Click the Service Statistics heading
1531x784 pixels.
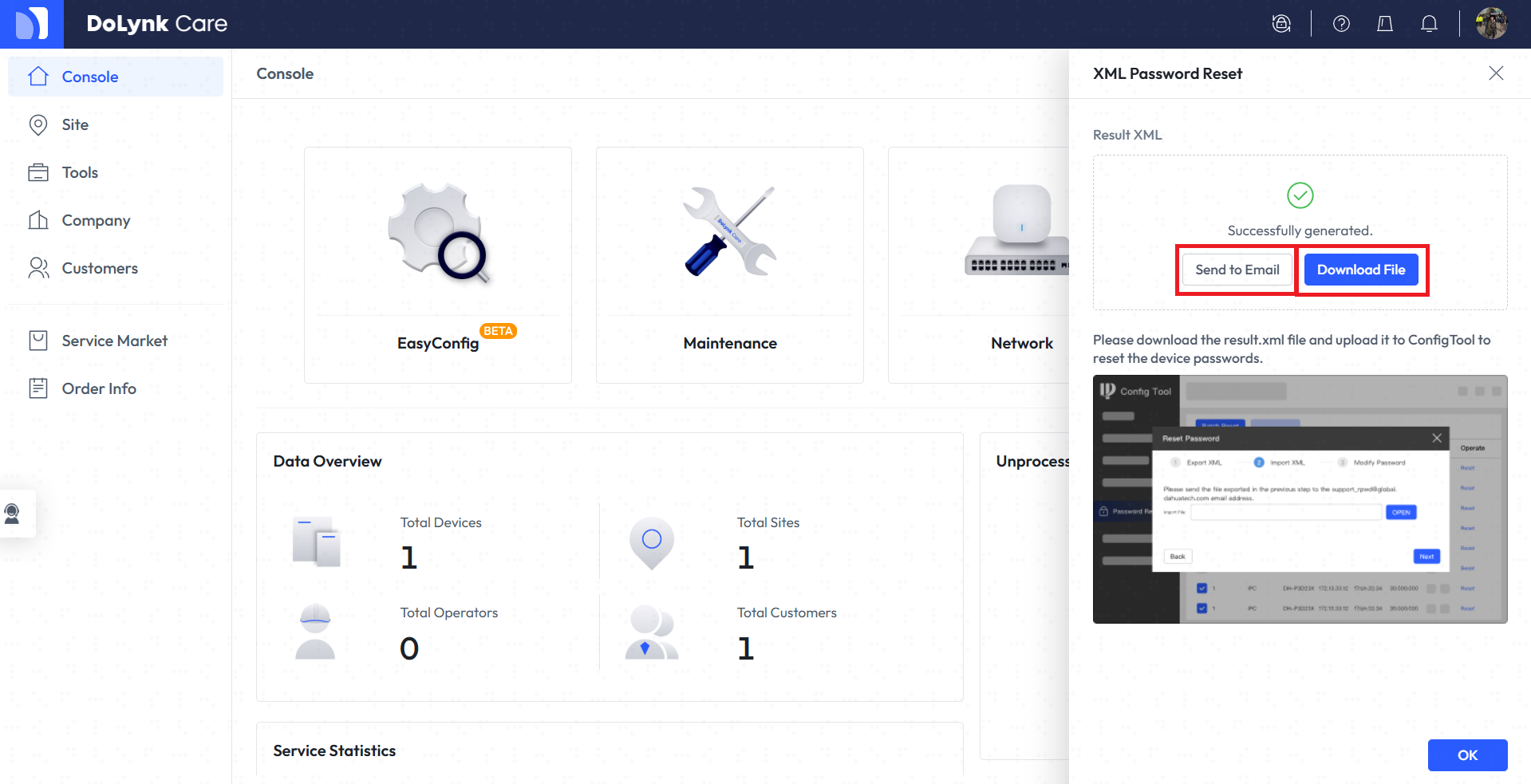[x=334, y=751]
